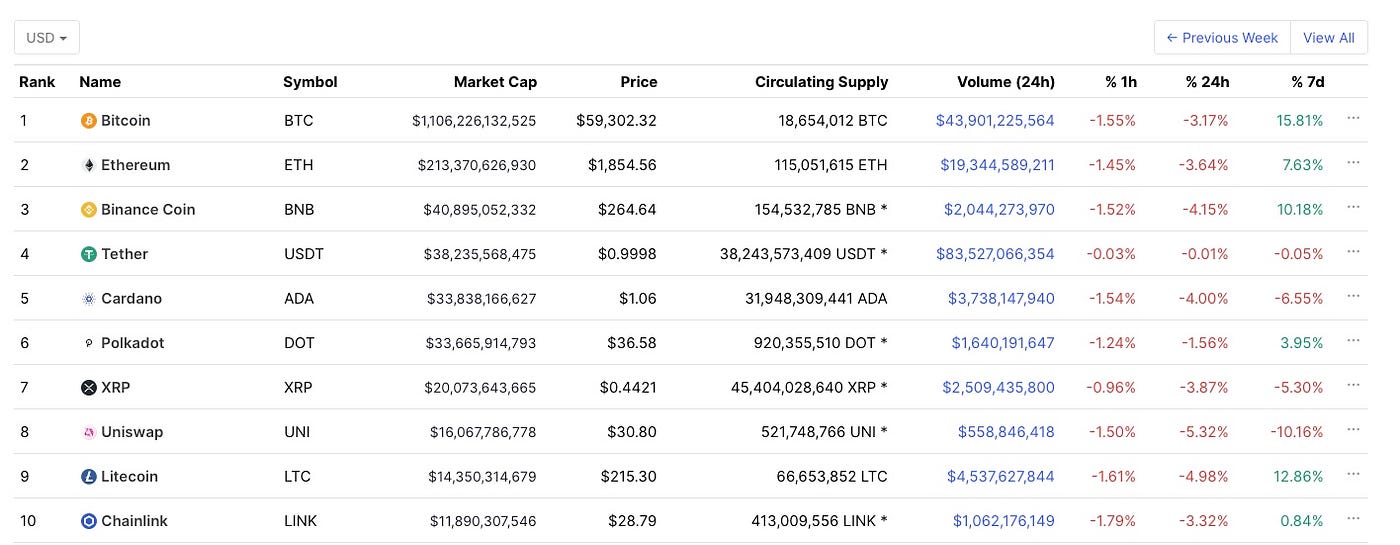Open the Cardano name link
Viewport: 1400px width, 545px height.
(131, 299)
